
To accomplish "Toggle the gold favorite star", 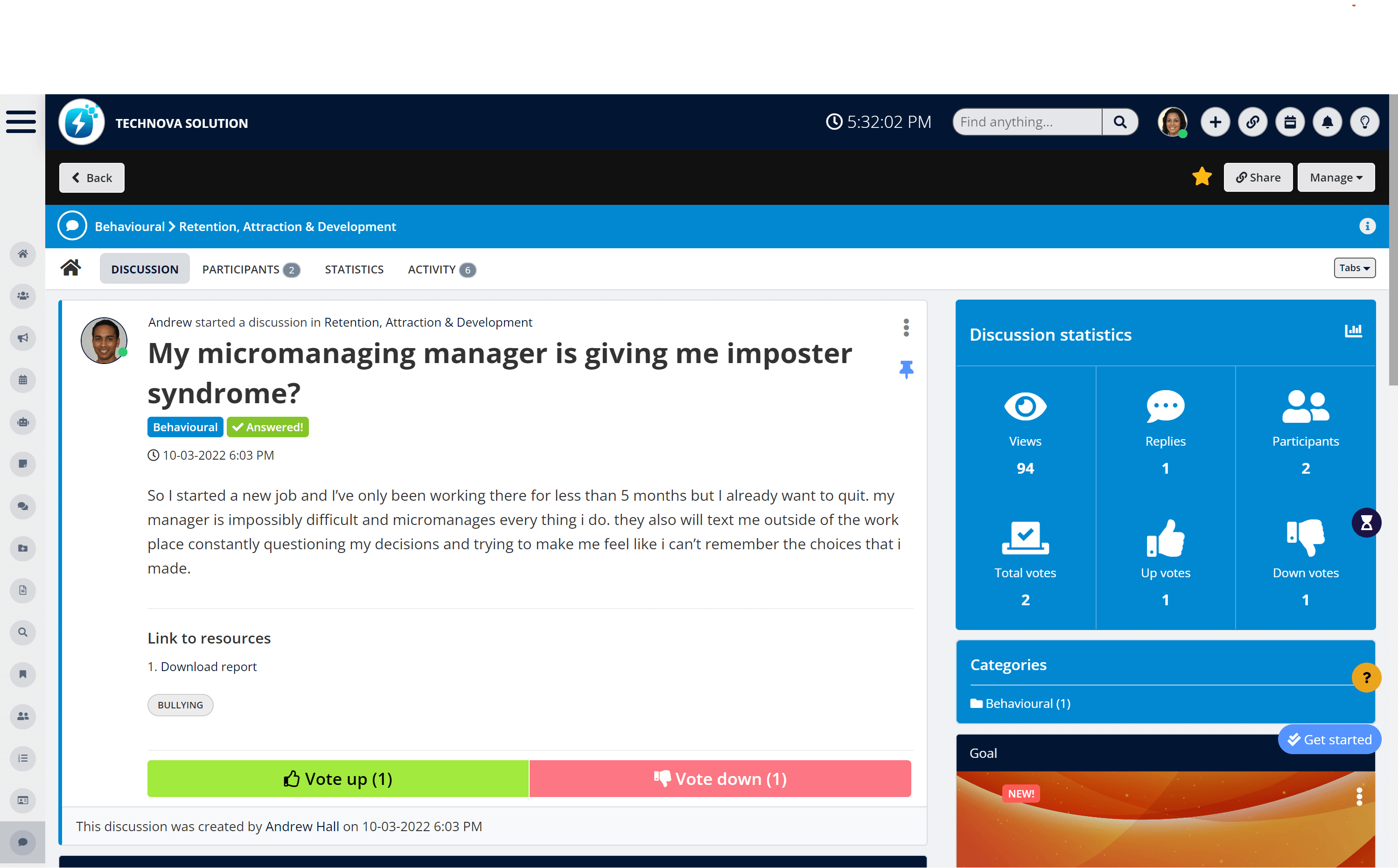I will tap(1202, 177).
